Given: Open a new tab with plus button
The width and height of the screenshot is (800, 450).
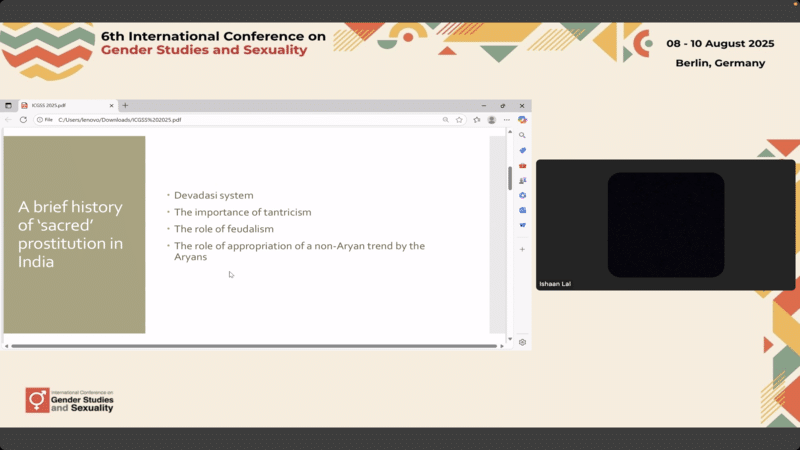Looking at the screenshot, I should point(125,105).
